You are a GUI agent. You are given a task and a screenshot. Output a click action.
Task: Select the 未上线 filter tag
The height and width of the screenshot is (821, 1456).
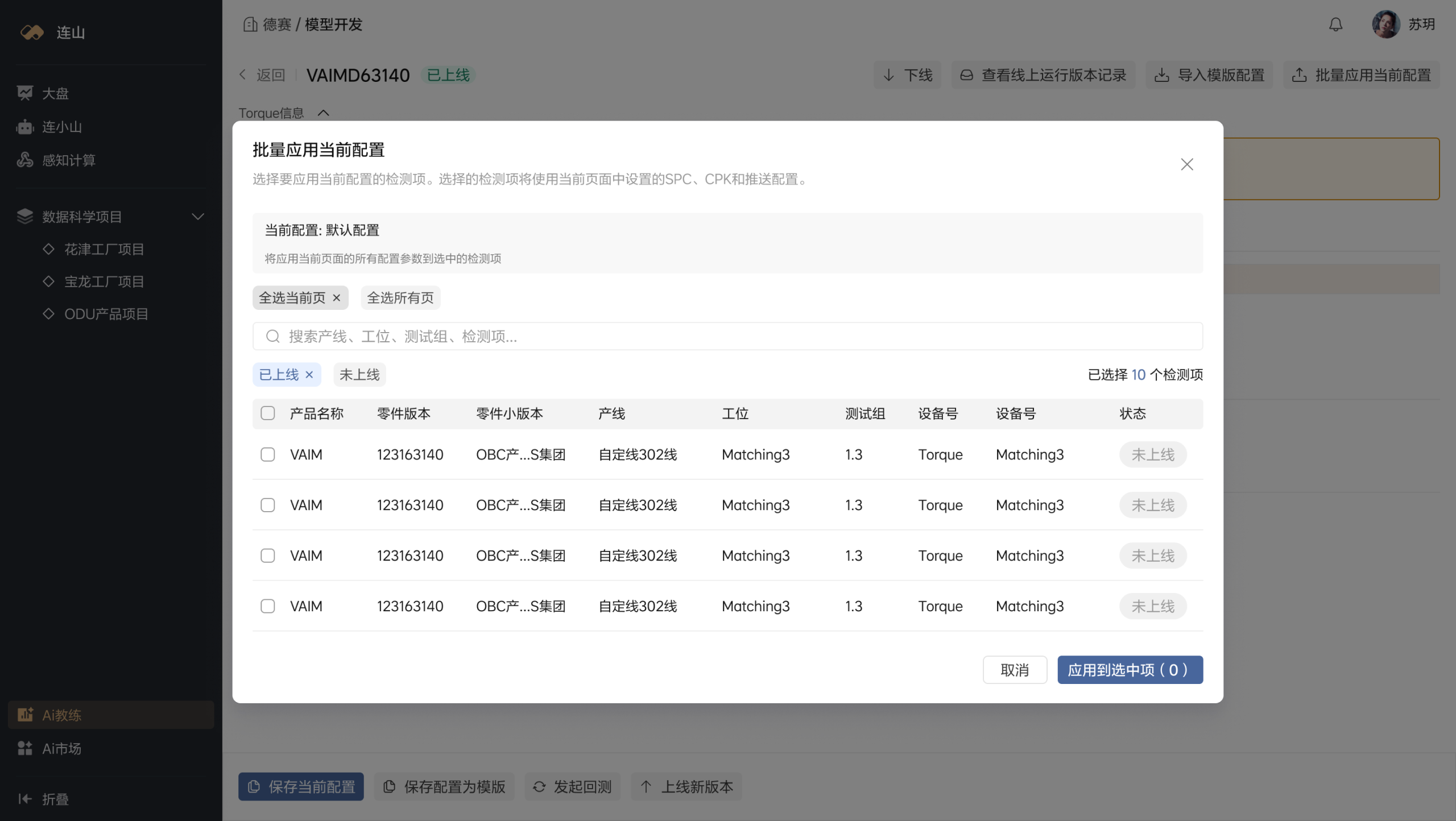coord(359,375)
